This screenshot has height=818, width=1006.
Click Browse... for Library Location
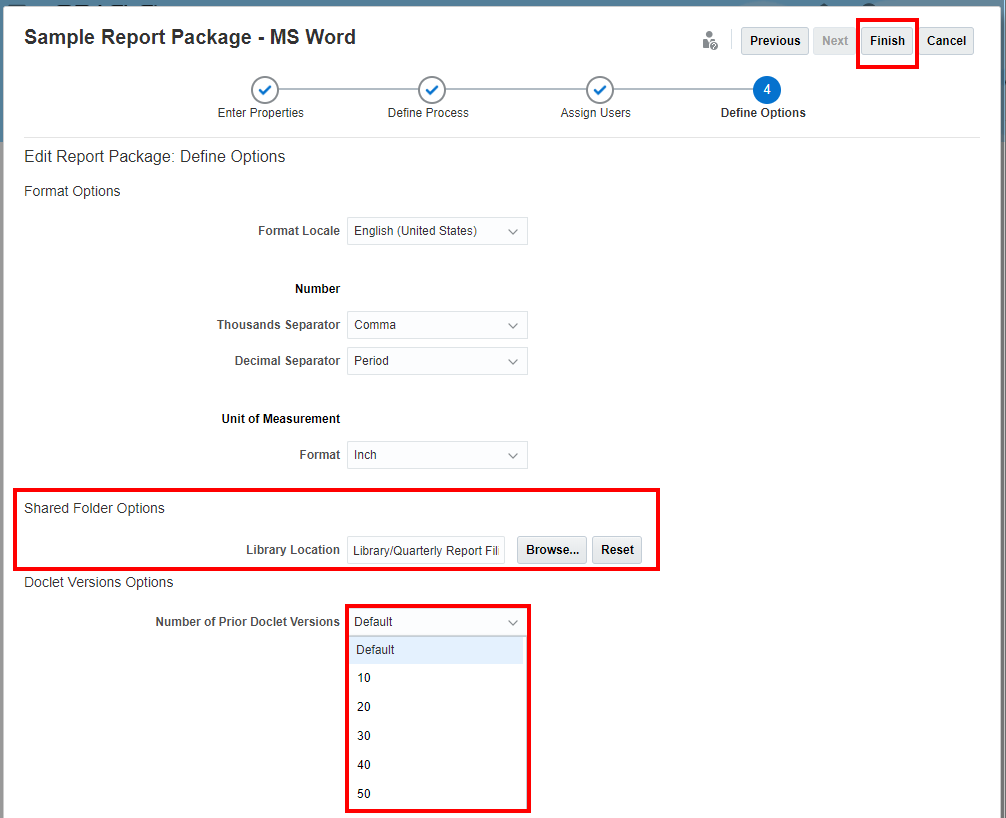tap(552, 550)
